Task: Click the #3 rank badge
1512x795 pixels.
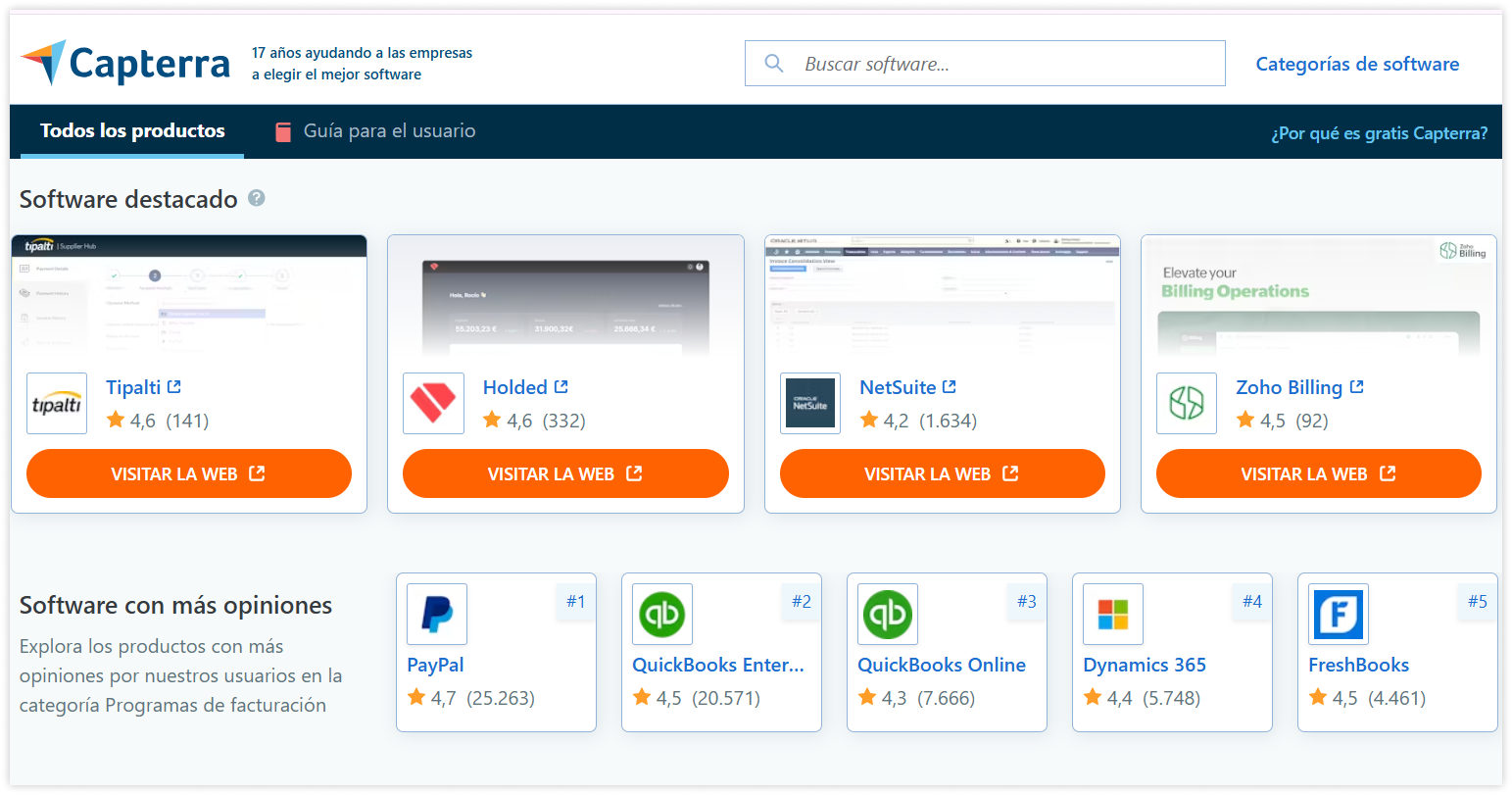Action: coord(1027,601)
